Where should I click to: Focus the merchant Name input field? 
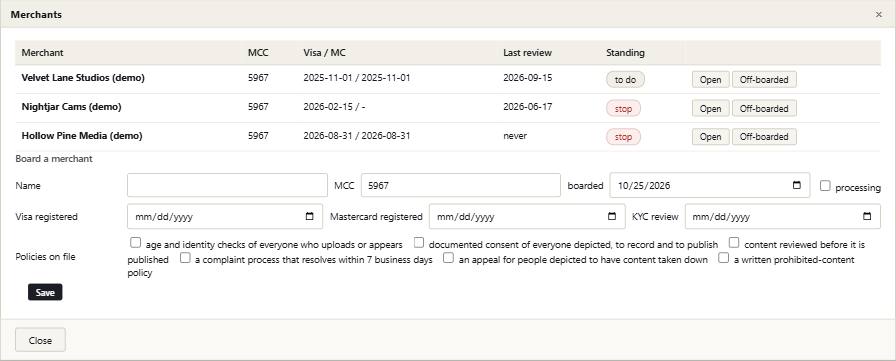tap(227, 186)
